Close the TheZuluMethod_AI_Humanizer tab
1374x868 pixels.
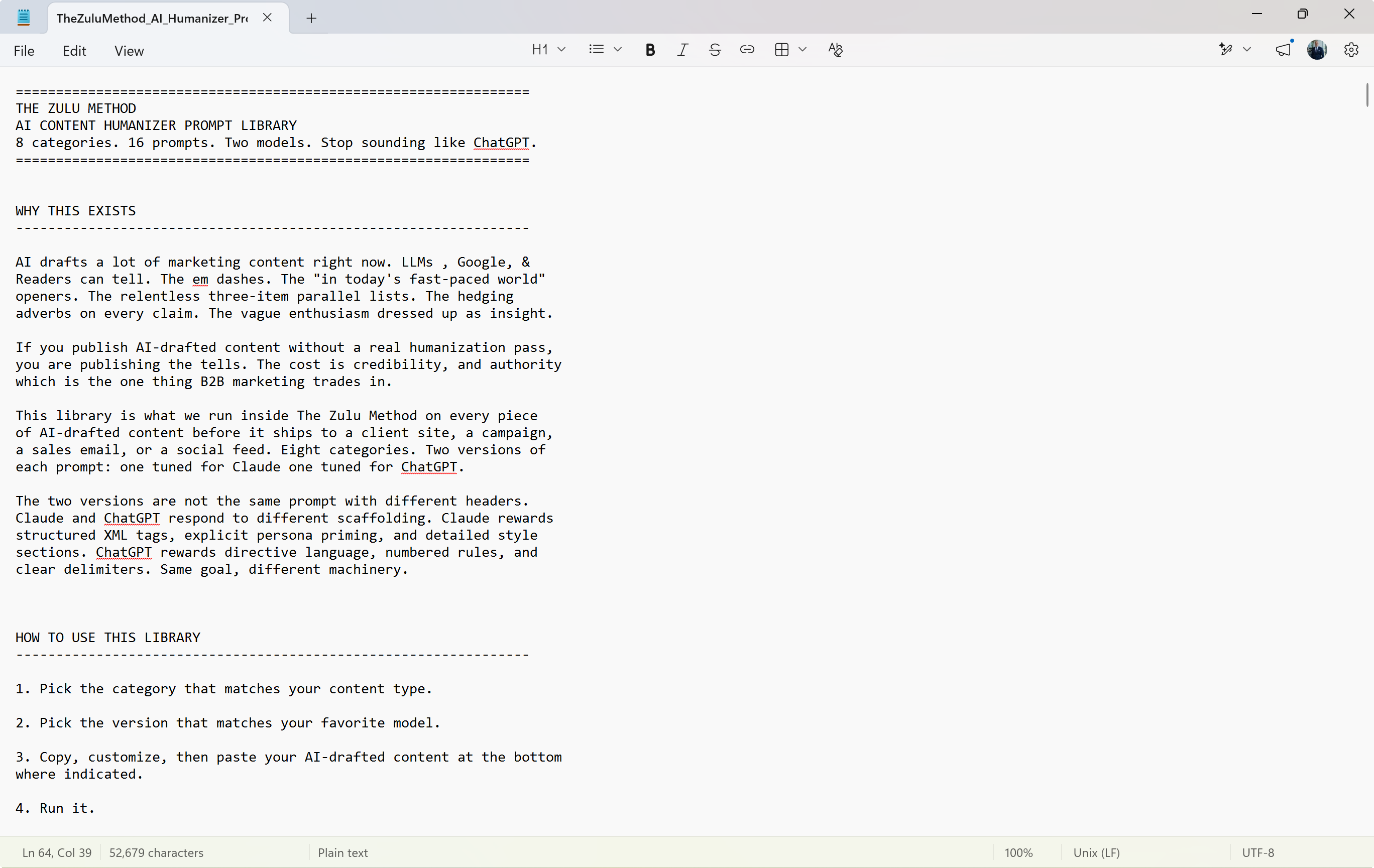(x=267, y=18)
